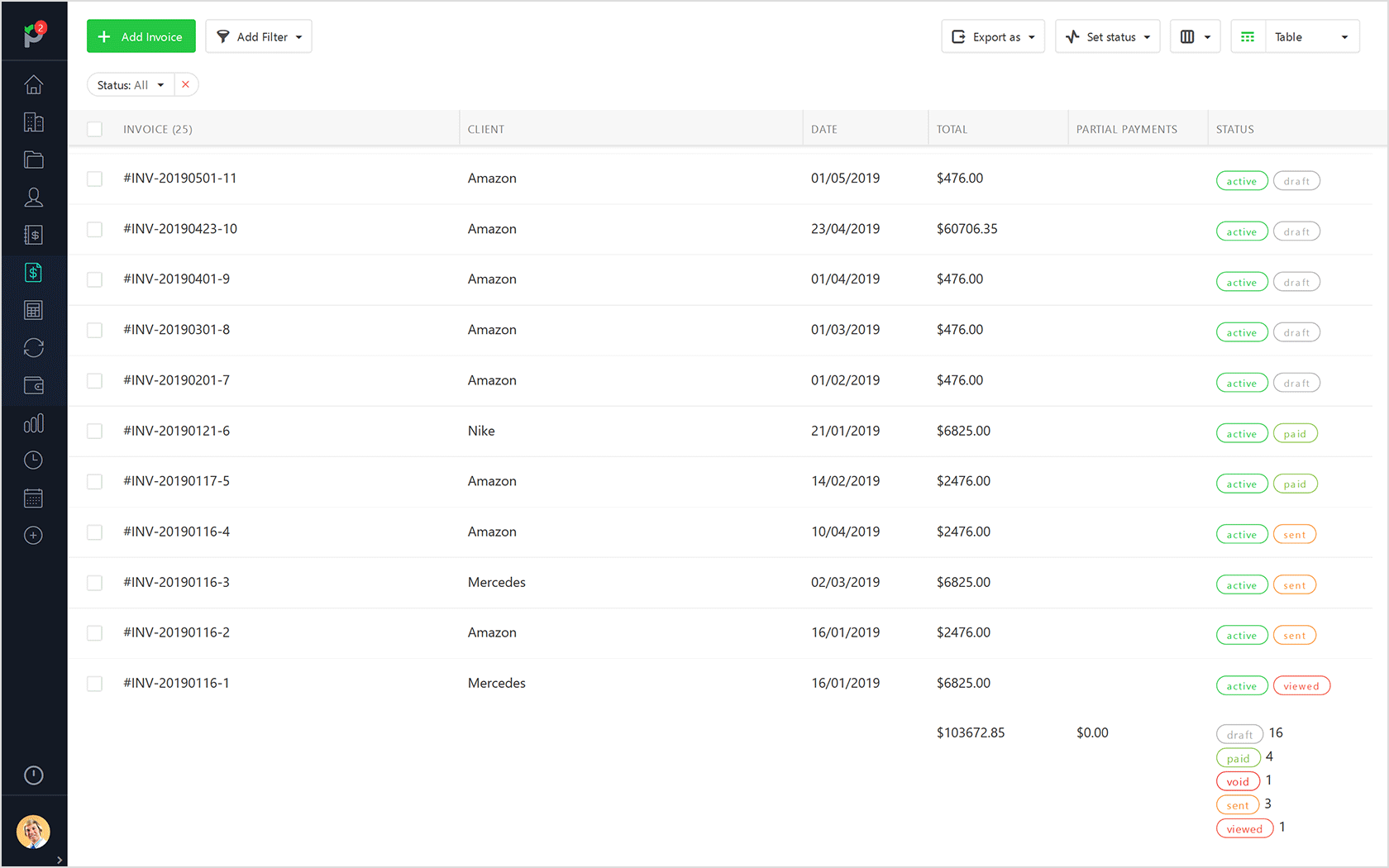Open the Status: All filter dropdown
This screenshot has height=868, width=1389.
[x=130, y=84]
